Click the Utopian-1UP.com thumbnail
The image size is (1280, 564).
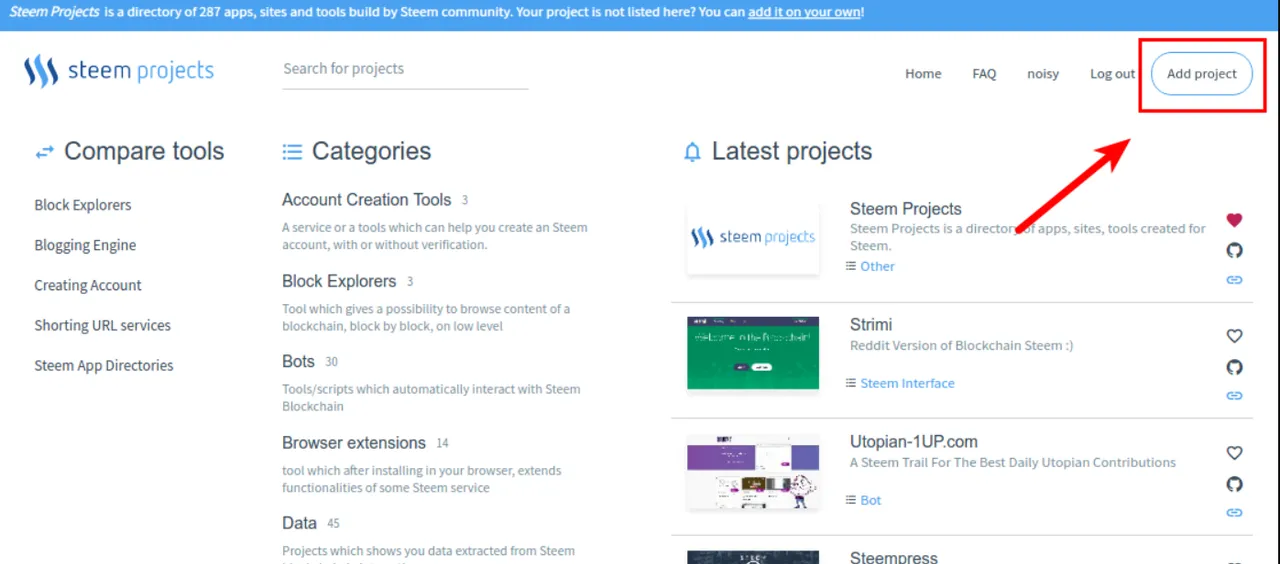coord(753,471)
